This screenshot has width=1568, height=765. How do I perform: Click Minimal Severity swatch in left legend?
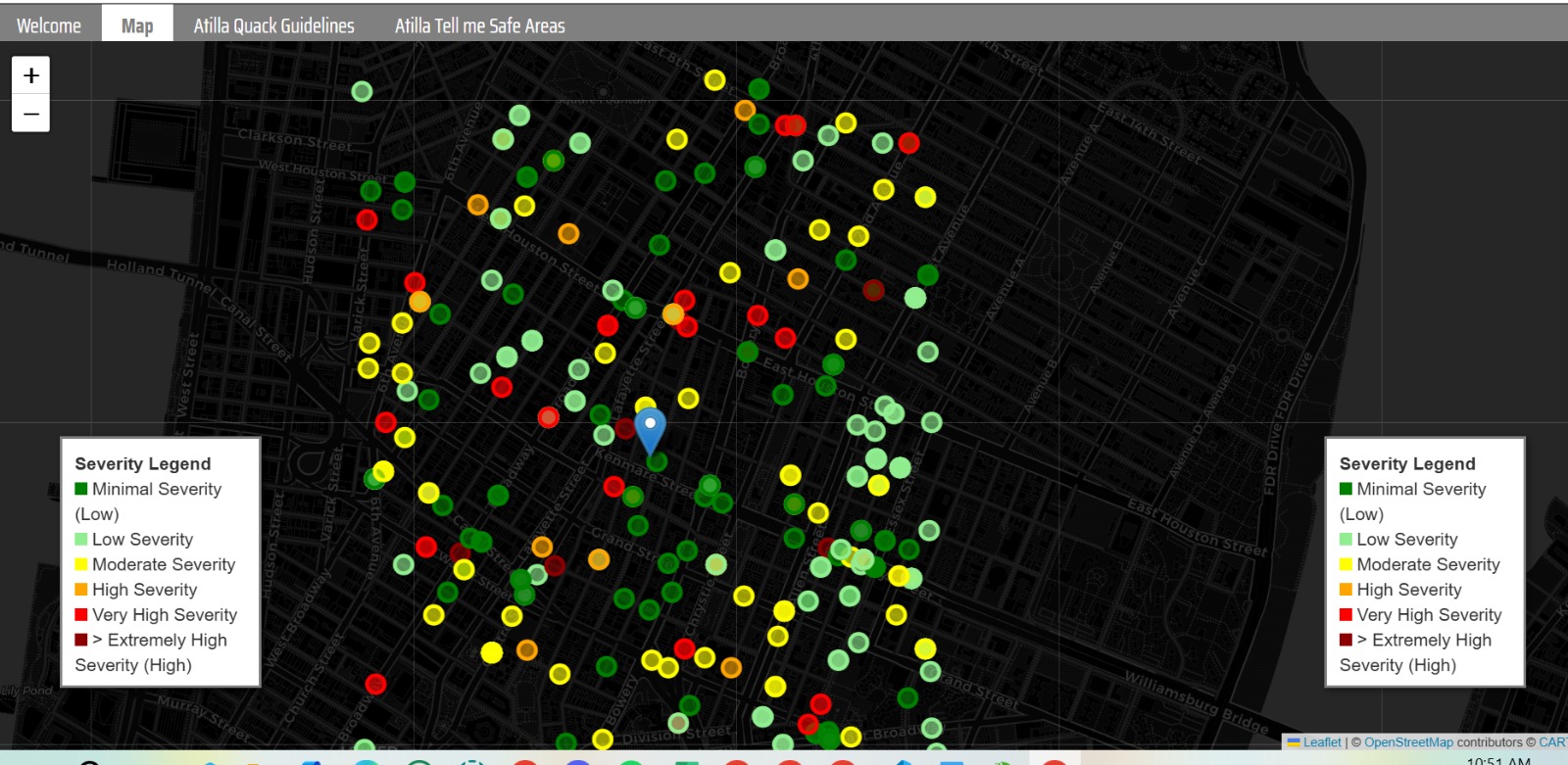[81, 489]
